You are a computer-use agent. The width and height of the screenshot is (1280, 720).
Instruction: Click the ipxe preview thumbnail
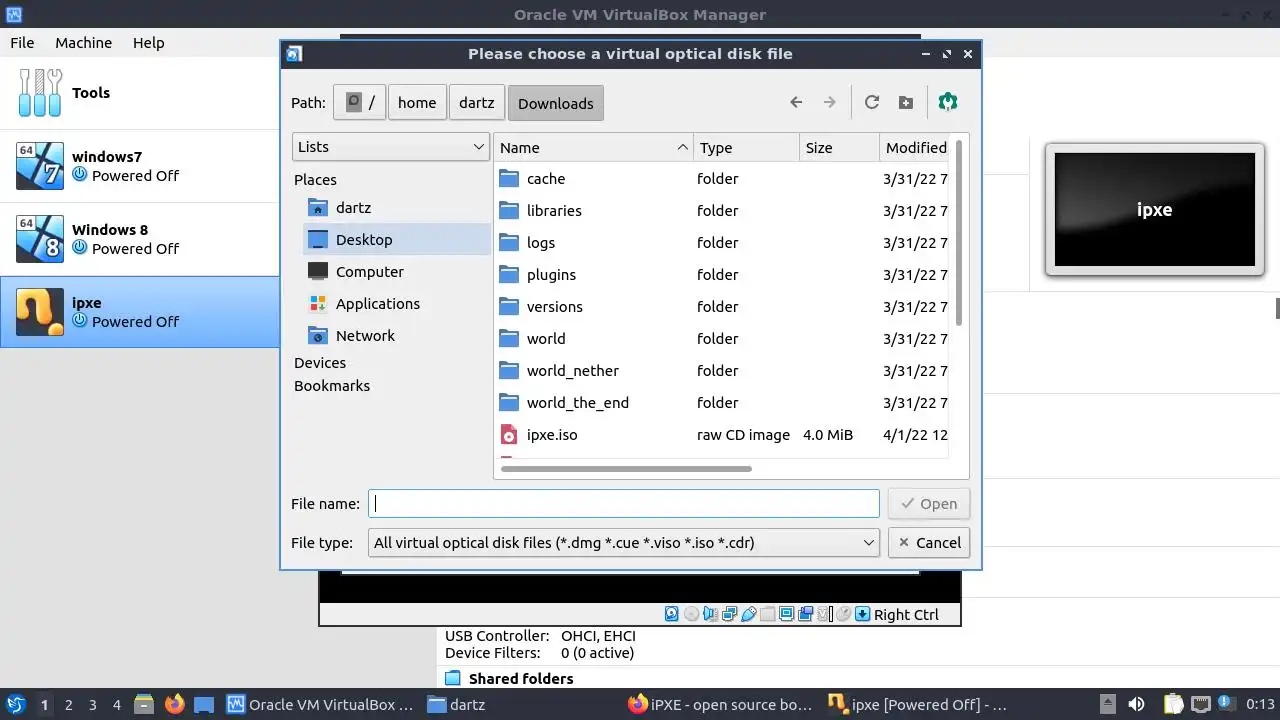point(1155,210)
